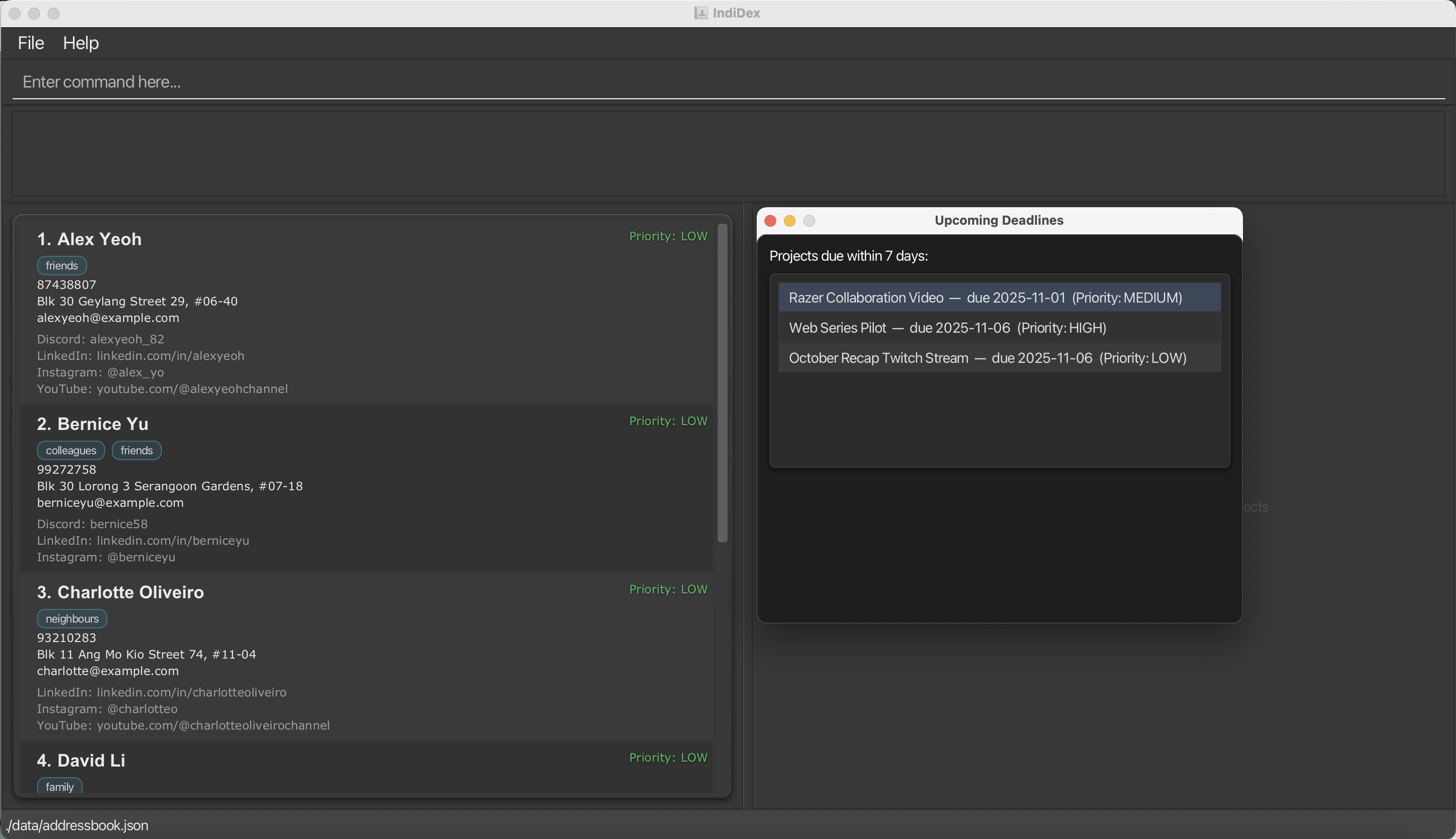
Task: Click 'Priority: LOW' on David Li card
Action: point(668,758)
